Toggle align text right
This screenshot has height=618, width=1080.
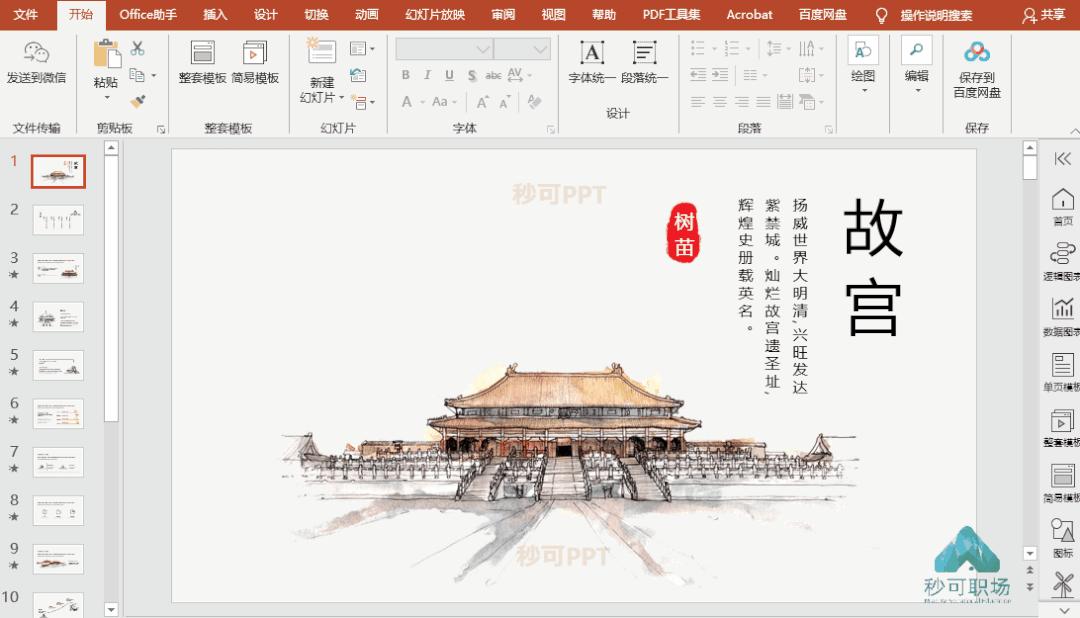pos(742,102)
